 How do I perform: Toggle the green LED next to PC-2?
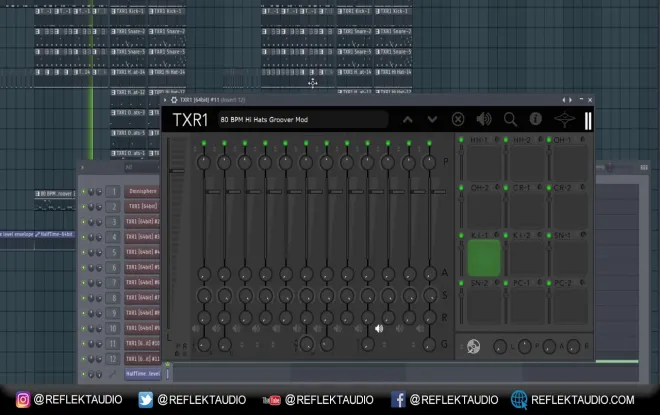click(x=549, y=283)
